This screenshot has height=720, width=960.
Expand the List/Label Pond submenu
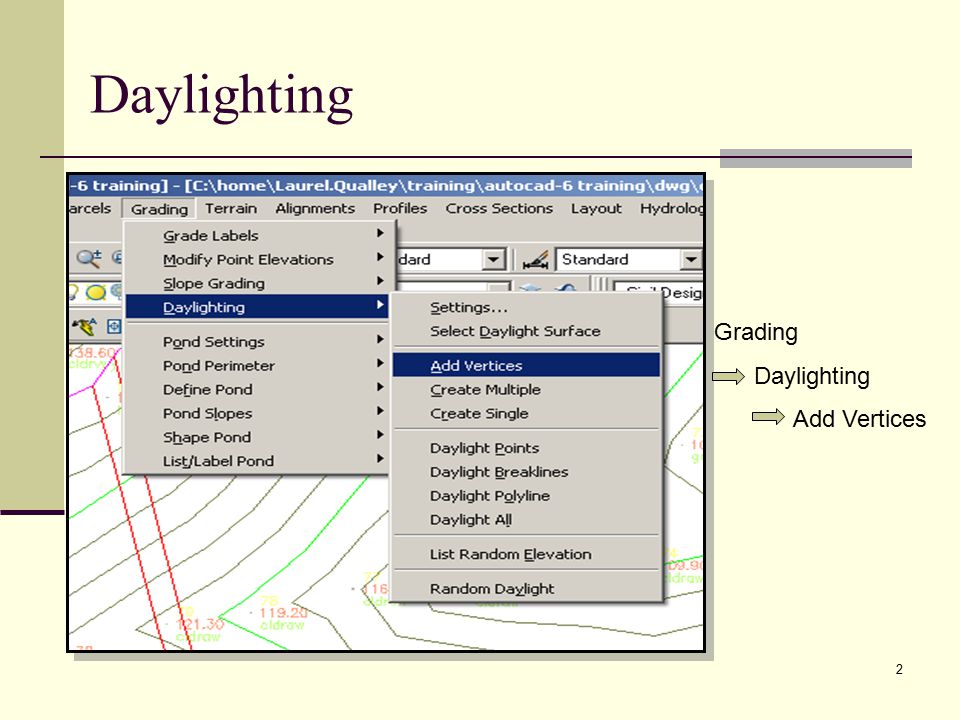coord(257,460)
